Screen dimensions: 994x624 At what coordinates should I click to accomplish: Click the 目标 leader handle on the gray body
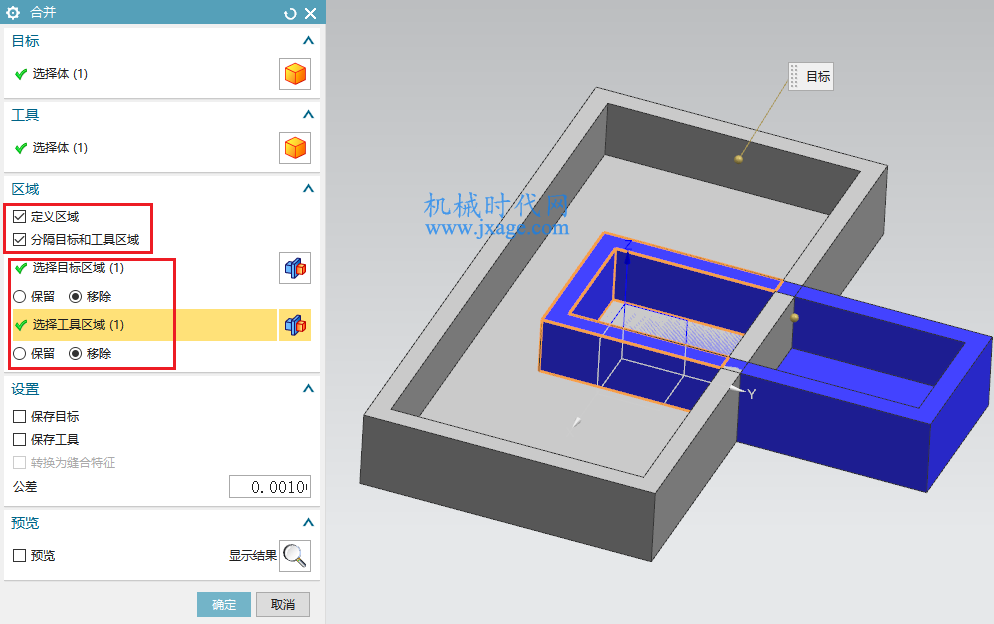coord(739,159)
